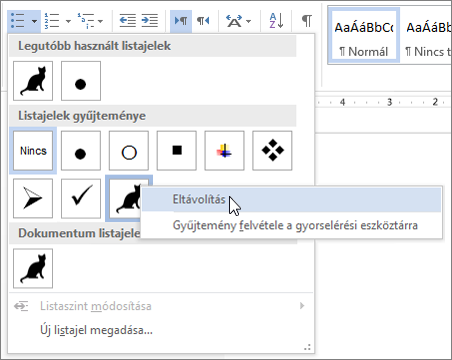Viewport: 452px width, 360px height.
Task: Choose the arrowhead bullet
Action: pyautogui.click(x=33, y=198)
